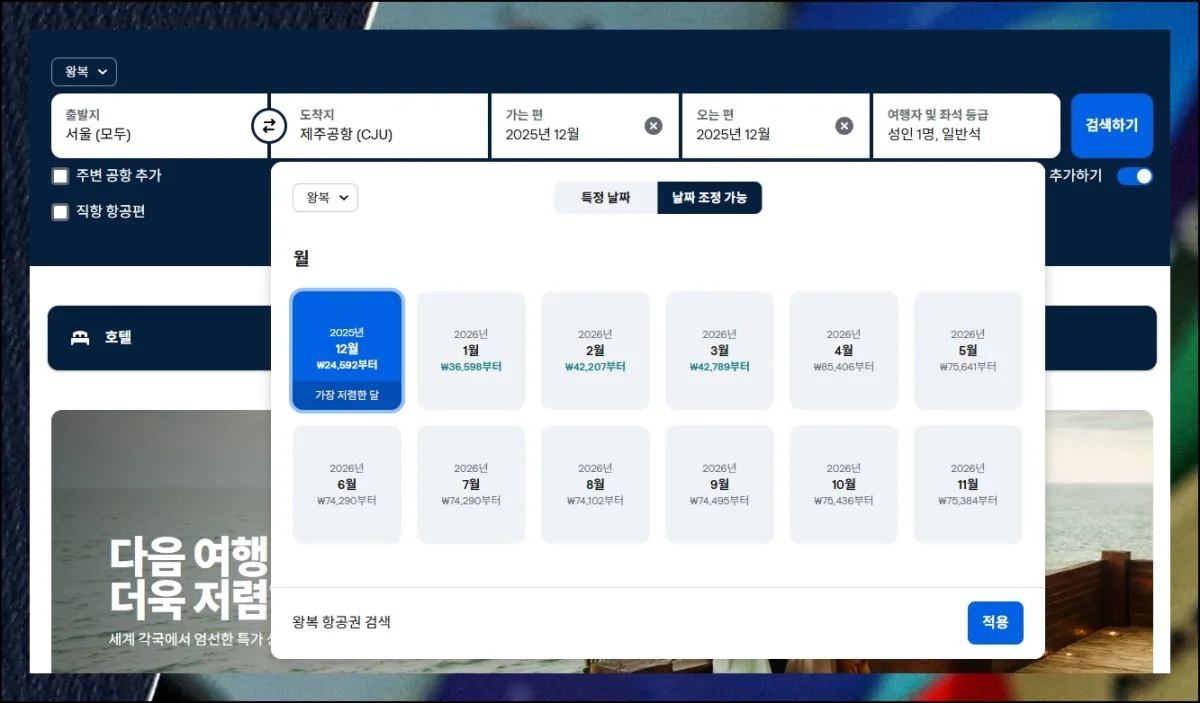Check the 직항 항공편 option
The width and height of the screenshot is (1200, 703).
(61, 212)
